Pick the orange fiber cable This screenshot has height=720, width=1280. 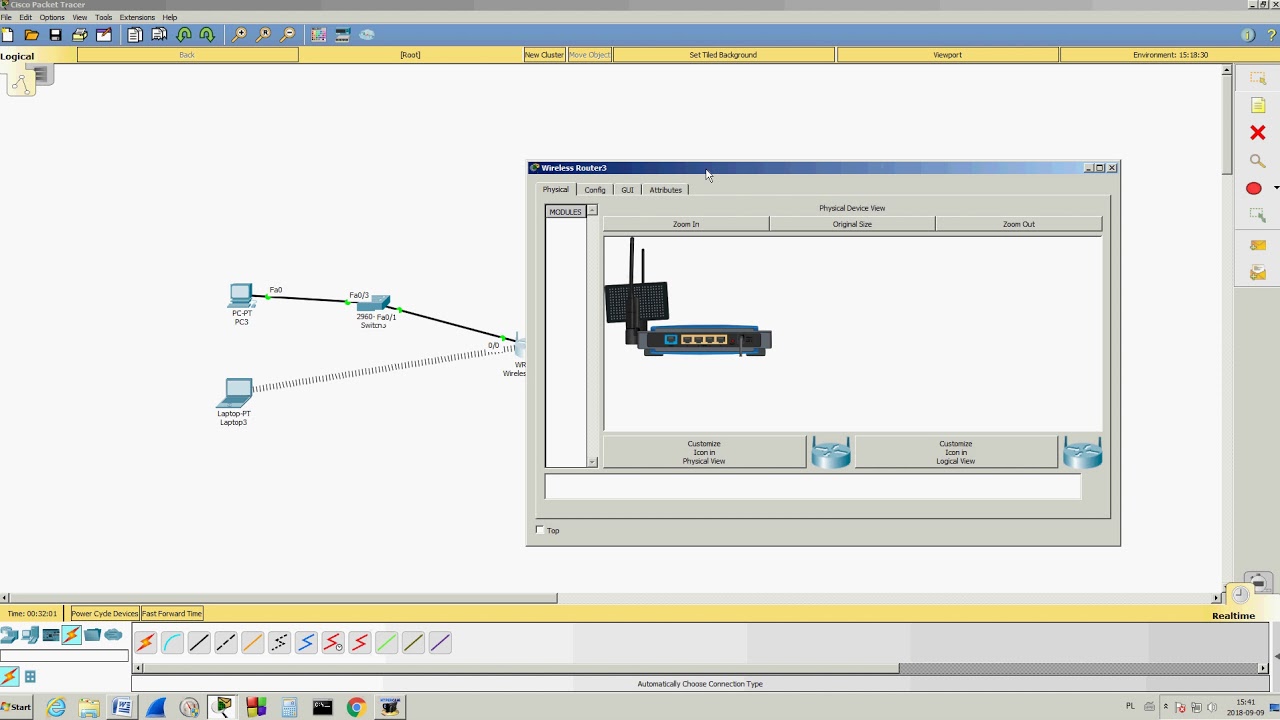click(x=252, y=643)
